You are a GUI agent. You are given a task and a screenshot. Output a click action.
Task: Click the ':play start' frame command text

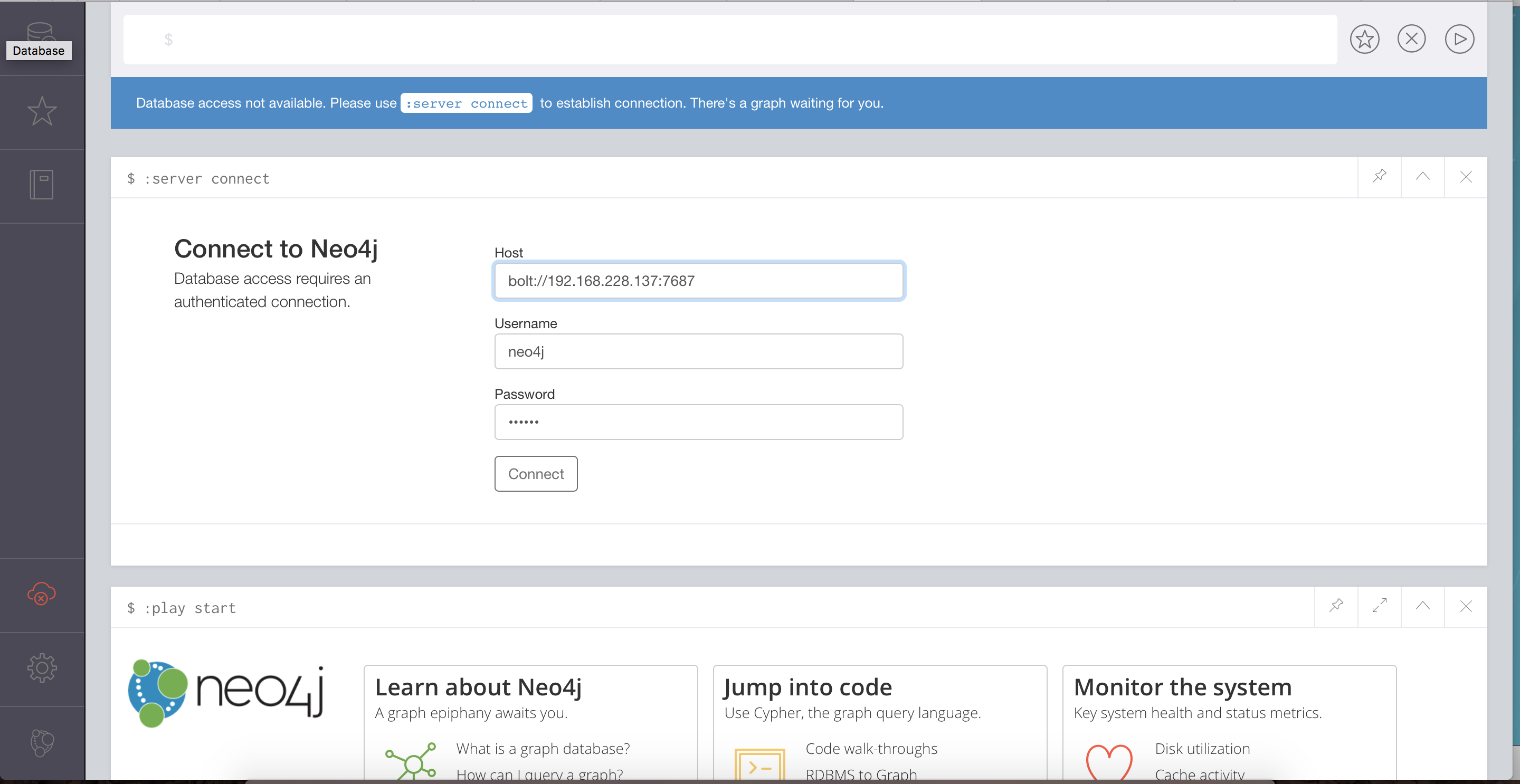pyautogui.click(x=189, y=608)
